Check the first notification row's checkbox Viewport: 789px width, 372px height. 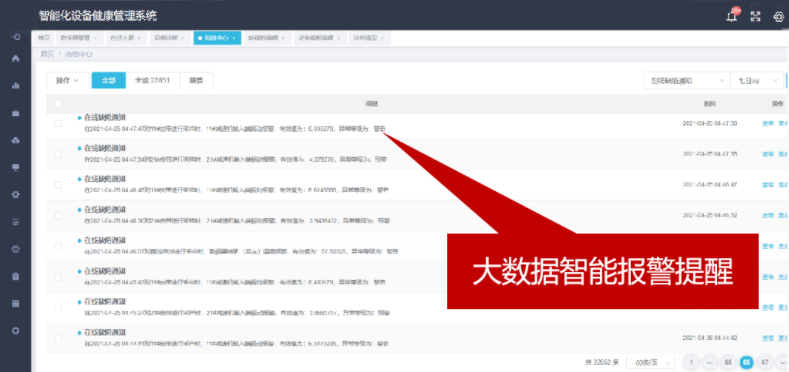pyautogui.click(x=58, y=123)
